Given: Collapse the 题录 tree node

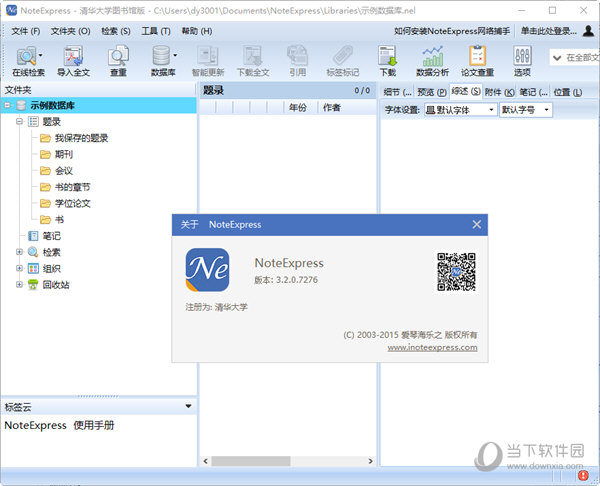Looking at the screenshot, I should [19, 121].
